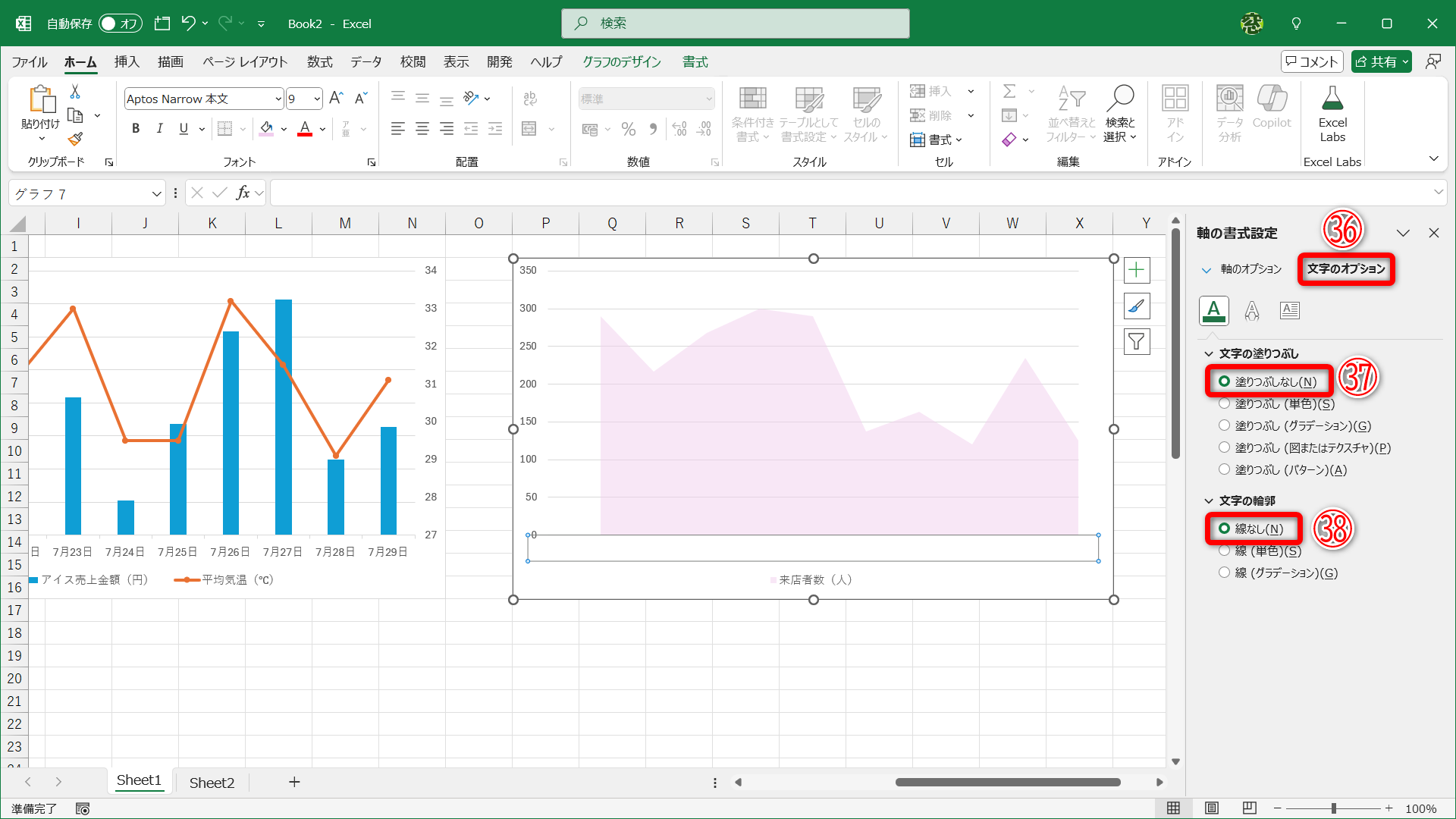Select pattern fill (パターン) radio option

[1224, 469]
